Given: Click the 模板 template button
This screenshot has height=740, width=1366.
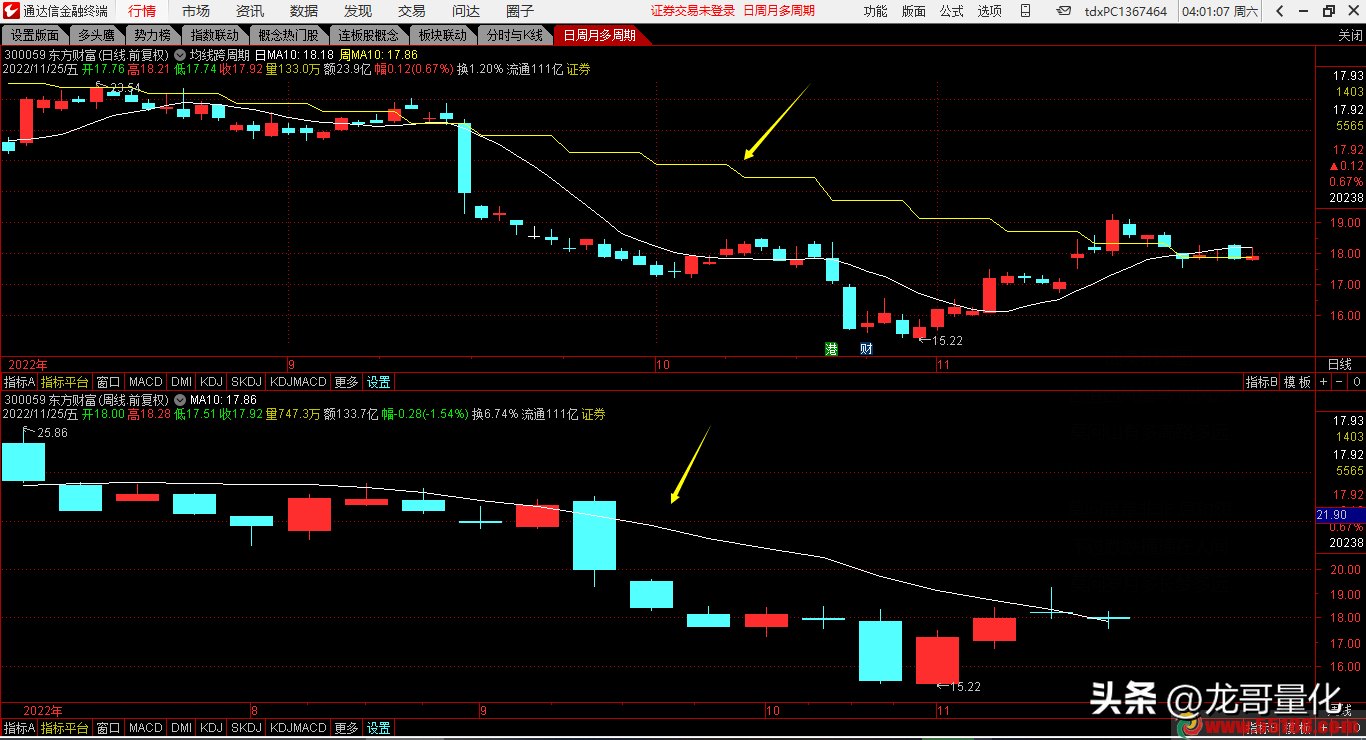Looking at the screenshot, I should pos(1297,382).
